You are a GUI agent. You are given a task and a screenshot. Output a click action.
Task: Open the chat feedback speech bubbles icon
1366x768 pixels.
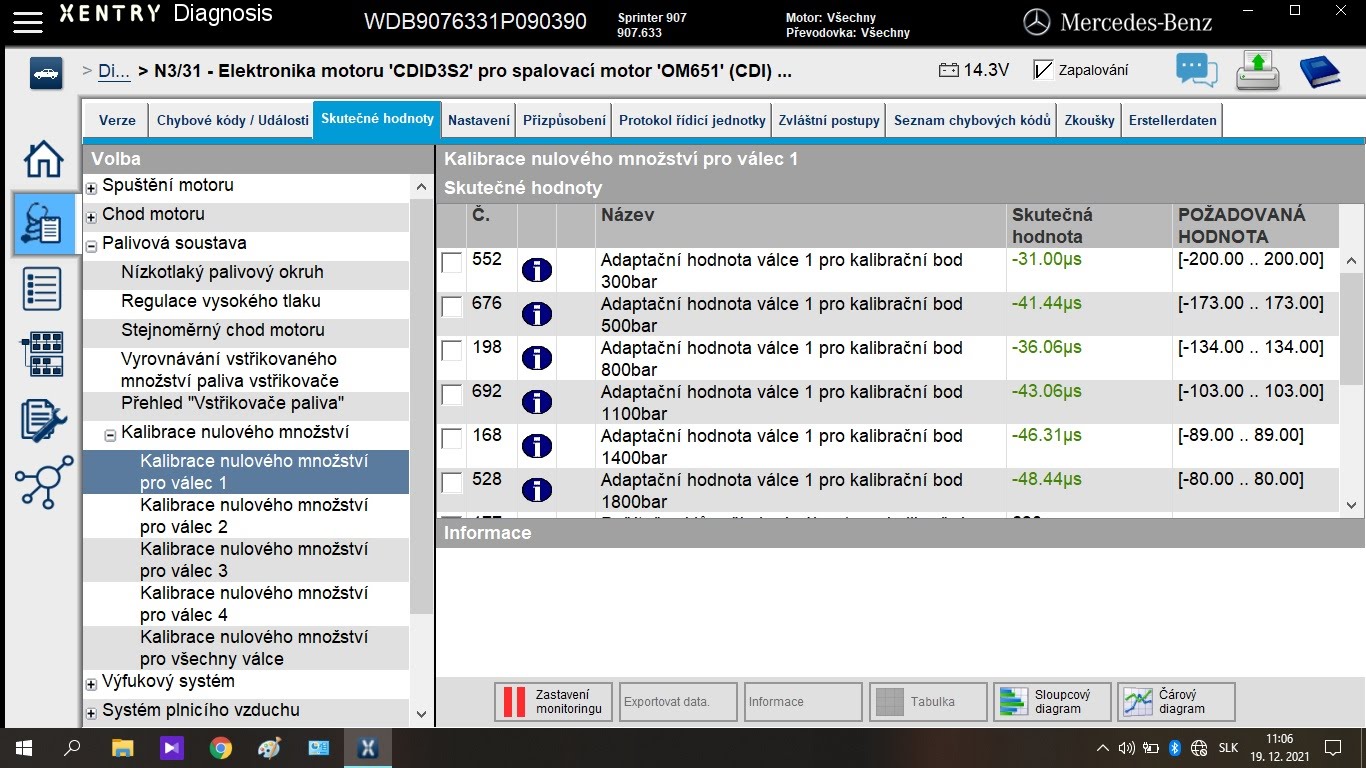1197,71
